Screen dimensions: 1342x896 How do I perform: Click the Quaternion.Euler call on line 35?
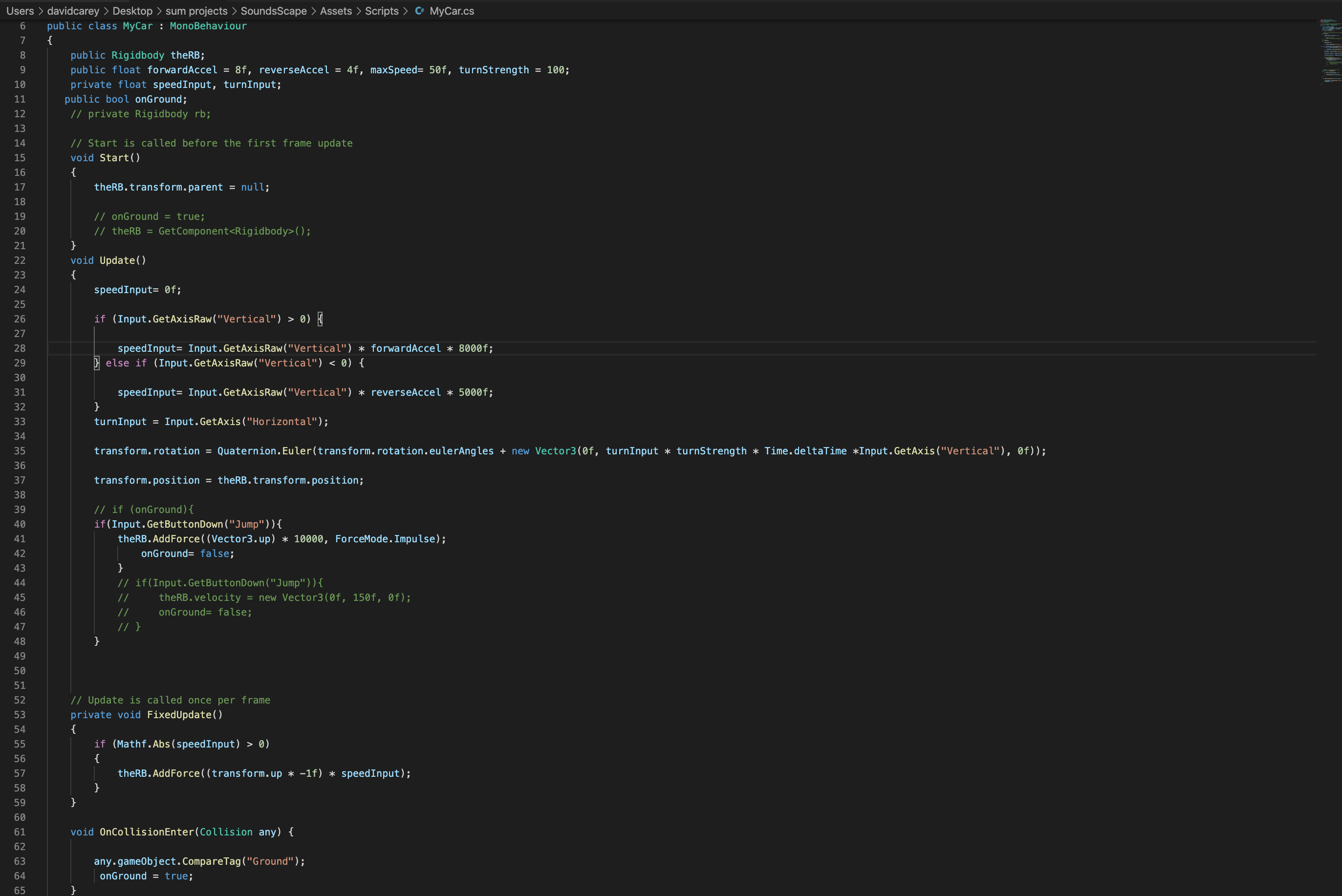click(264, 451)
